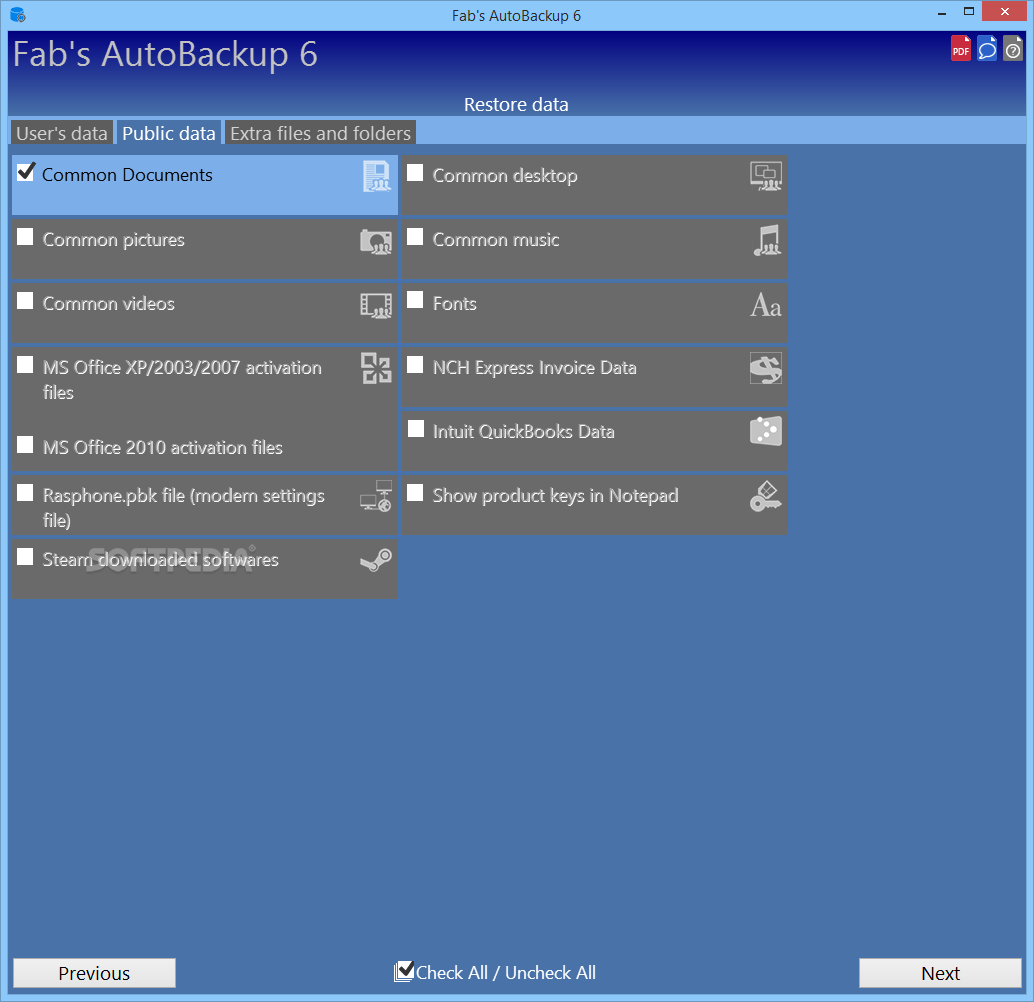Enable Intuit QuickBooks Data checkbox
1034x1002 pixels.
coord(415,429)
